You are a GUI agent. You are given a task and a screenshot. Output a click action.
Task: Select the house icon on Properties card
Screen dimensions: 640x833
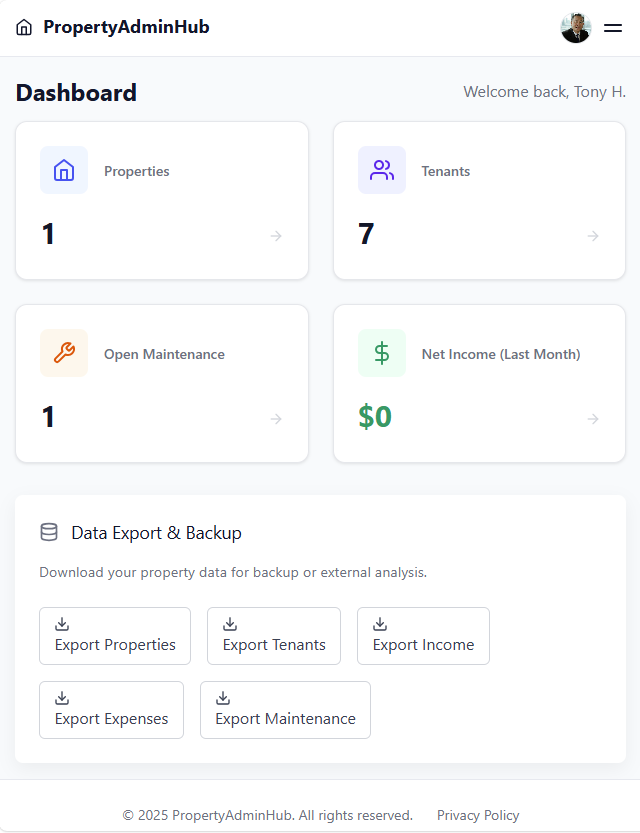[63, 170]
